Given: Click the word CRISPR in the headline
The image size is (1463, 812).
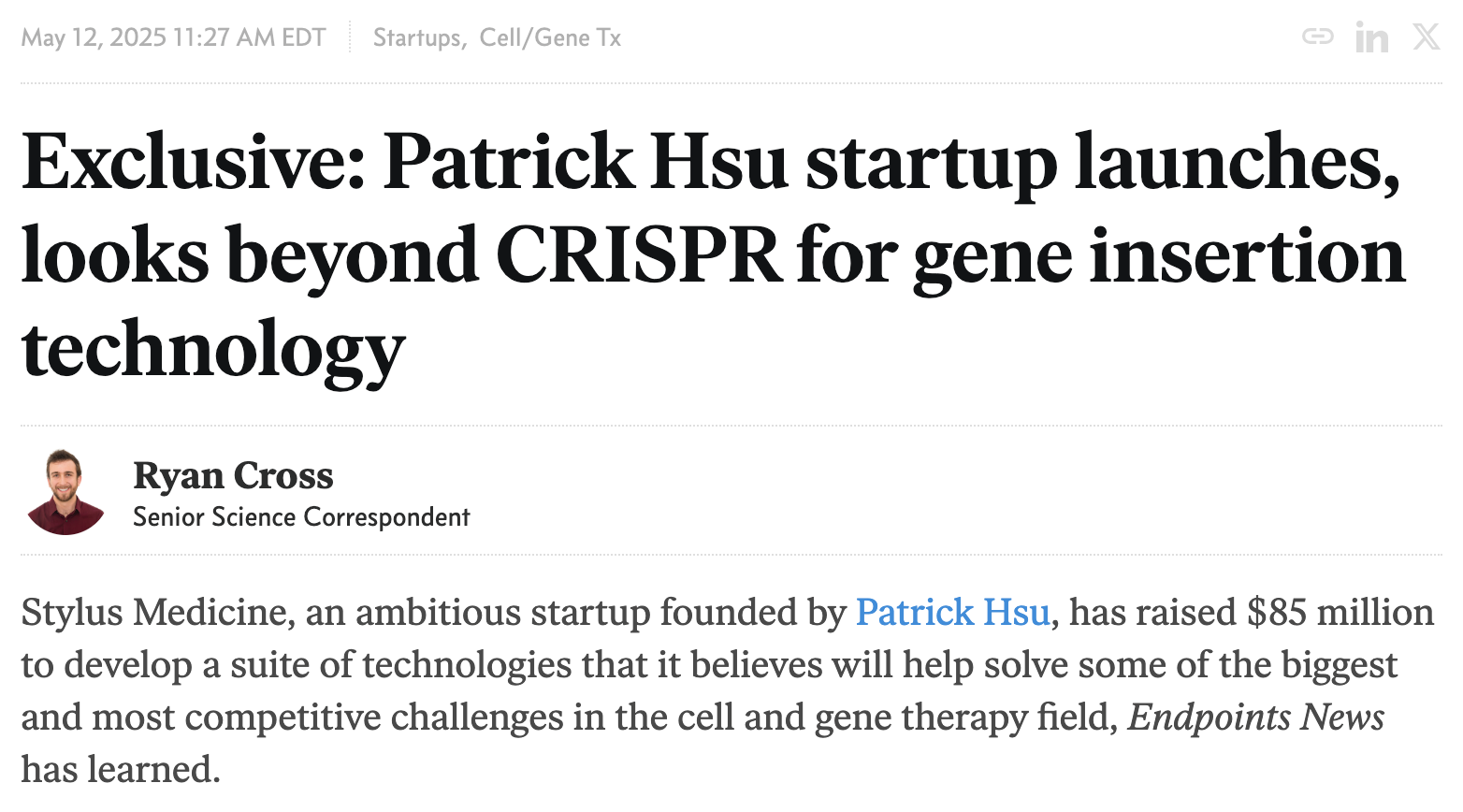Looking at the screenshot, I should pos(638,254).
